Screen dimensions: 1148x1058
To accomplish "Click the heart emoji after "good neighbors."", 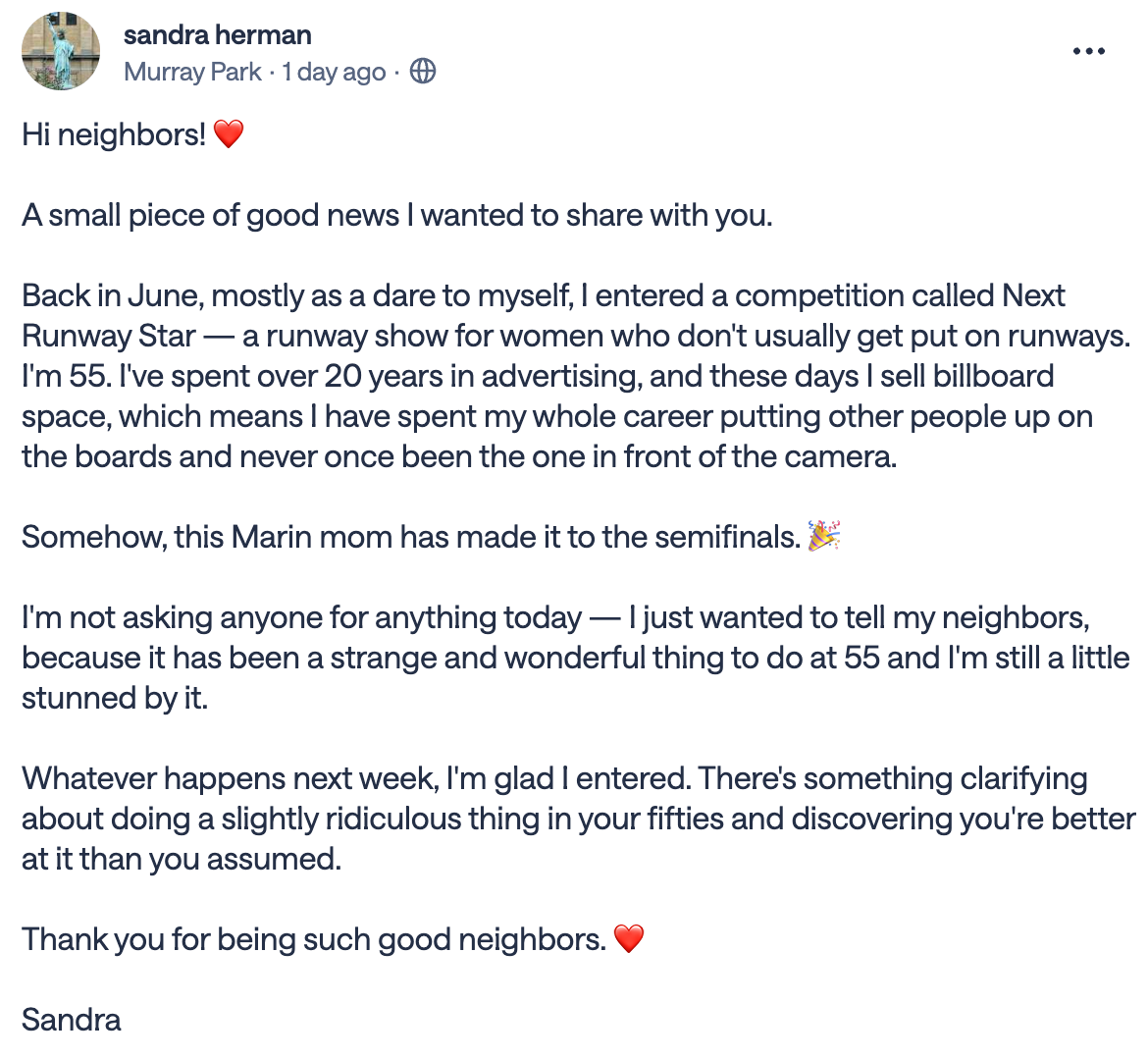I will point(628,939).
